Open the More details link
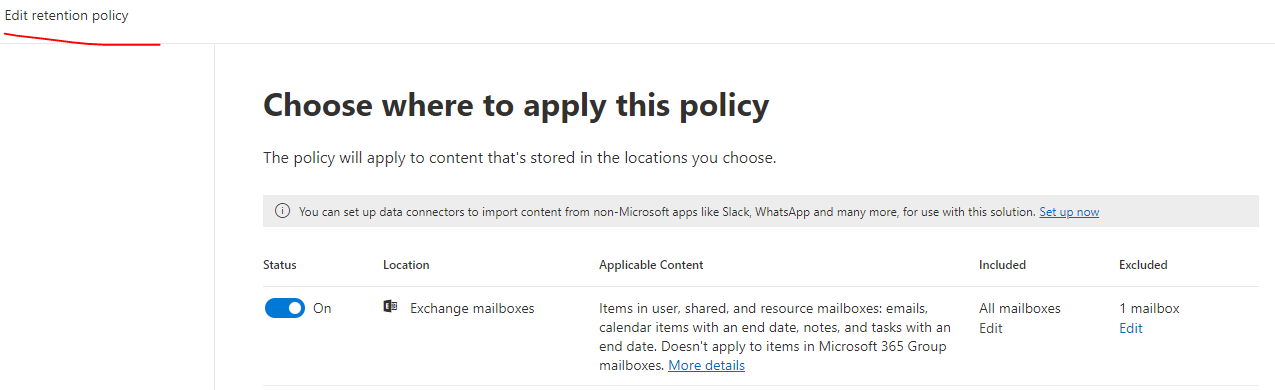Screen dimensions: 1275x390 click(x=706, y=365)
